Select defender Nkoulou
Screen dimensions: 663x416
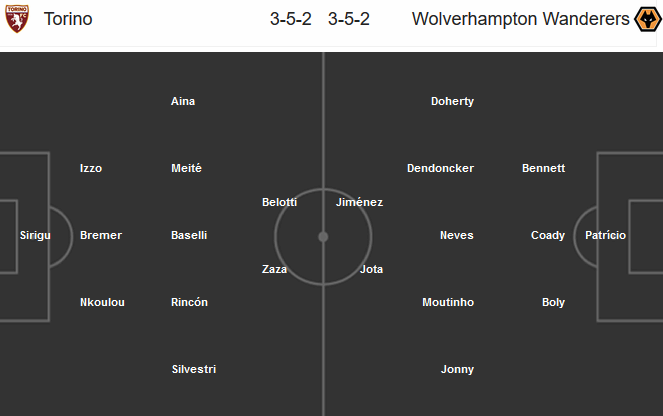tap(102, 302)
